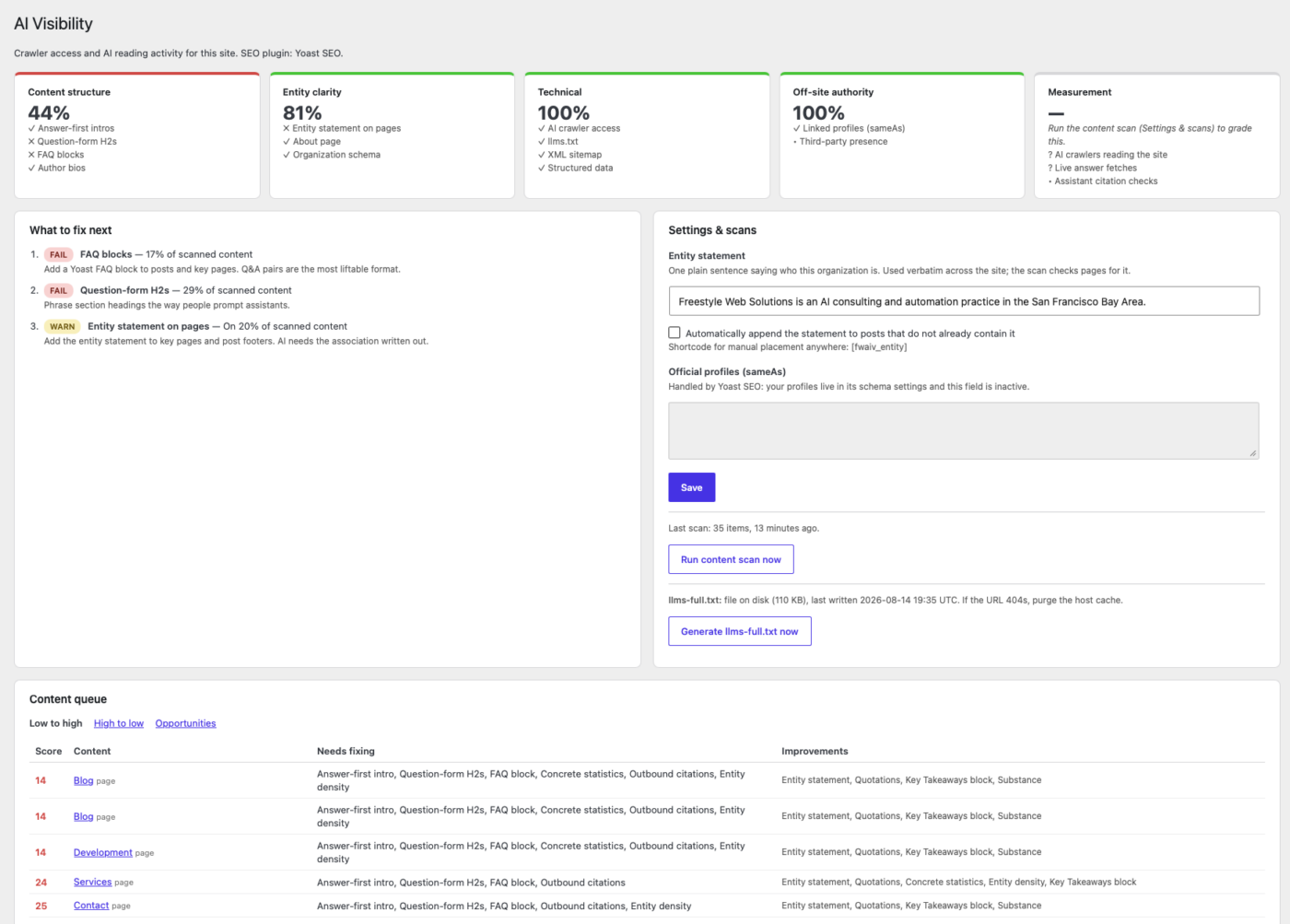Click the AI Visibility page title
1290x924 pixels.
53,23
